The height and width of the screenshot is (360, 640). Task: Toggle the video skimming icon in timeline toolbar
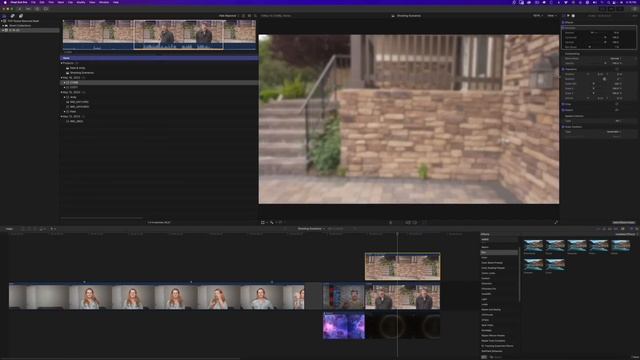598,229
